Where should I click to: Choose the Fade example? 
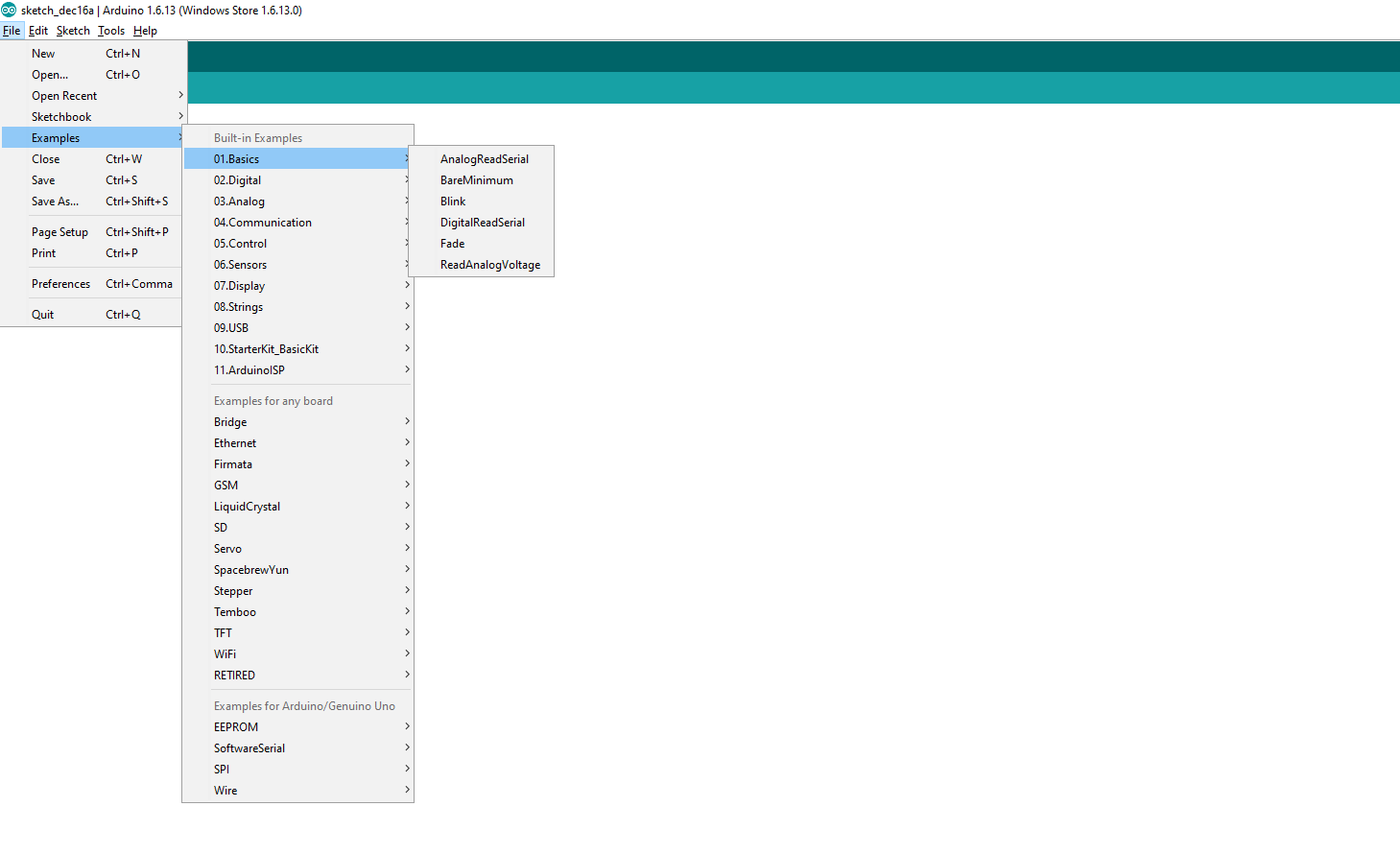pyautogui.click(x=452, y=244)
